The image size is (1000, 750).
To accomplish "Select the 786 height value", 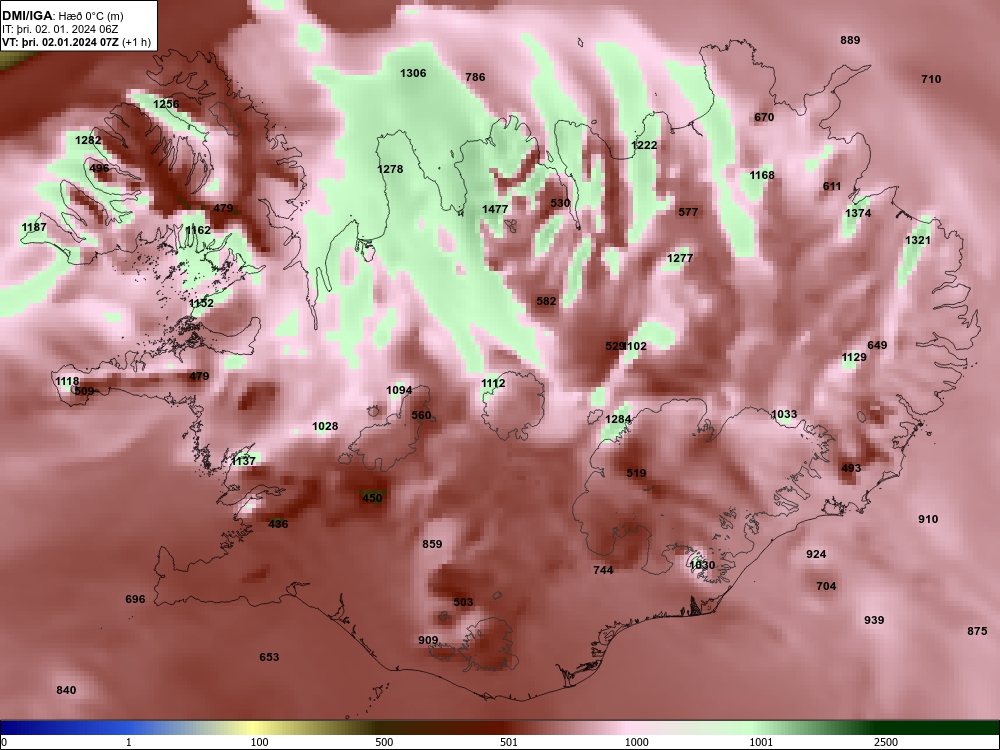I will click(x=475, y=77).
